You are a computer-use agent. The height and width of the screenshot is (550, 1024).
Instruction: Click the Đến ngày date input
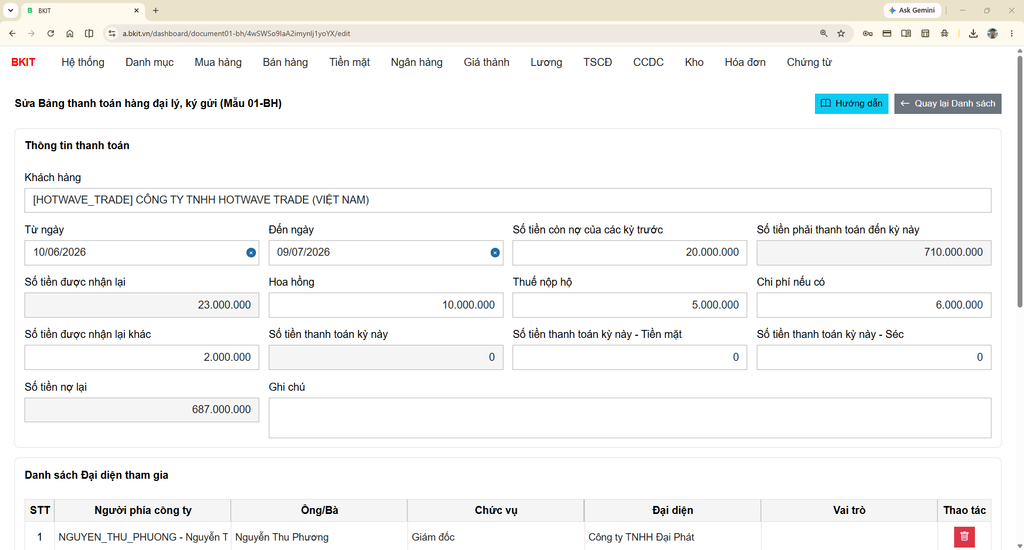point(386,253)
